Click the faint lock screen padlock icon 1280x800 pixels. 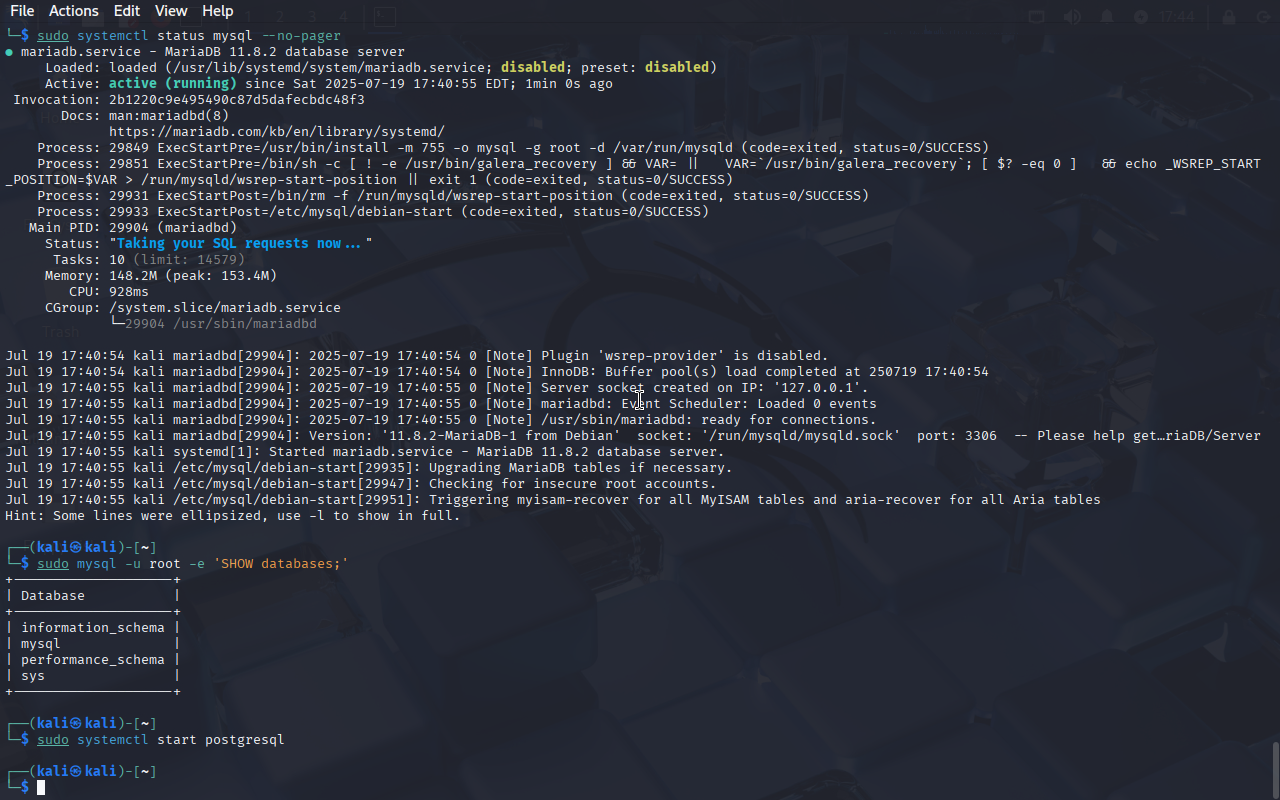click(1229, 17)
